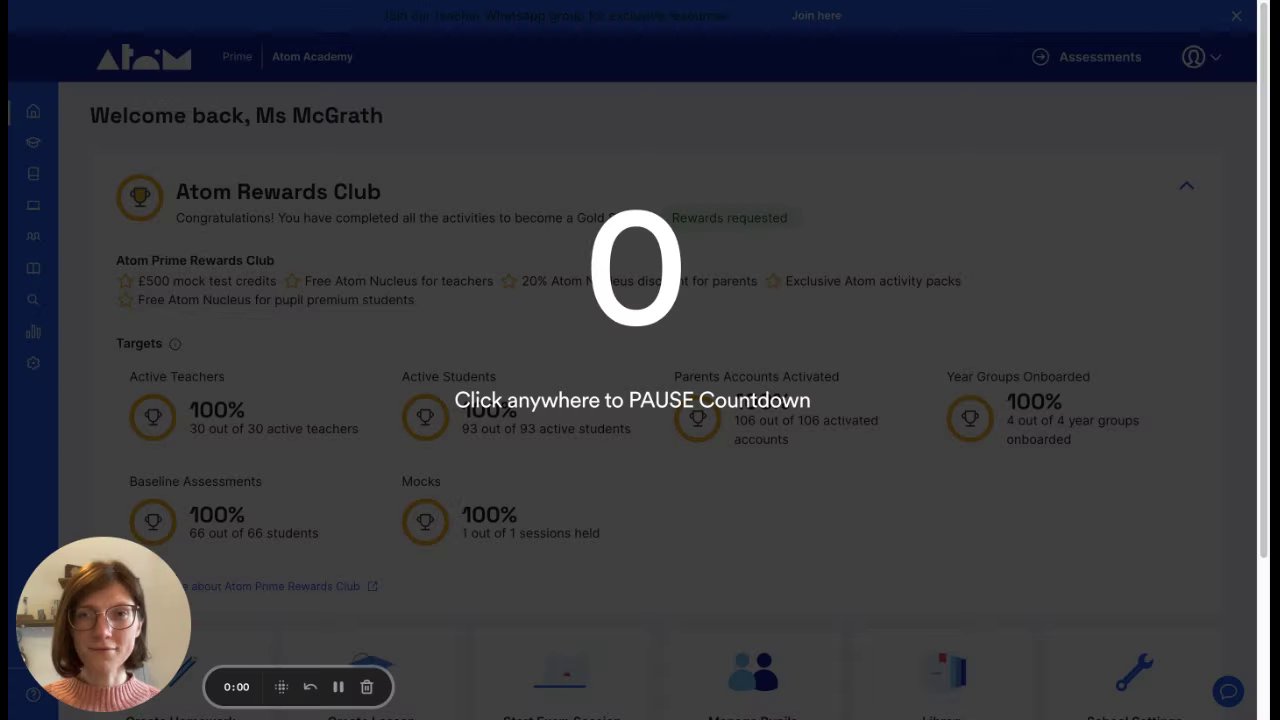Click the 0:00 recording timer
Screen dimensions: 1280x720
(236, 687)
